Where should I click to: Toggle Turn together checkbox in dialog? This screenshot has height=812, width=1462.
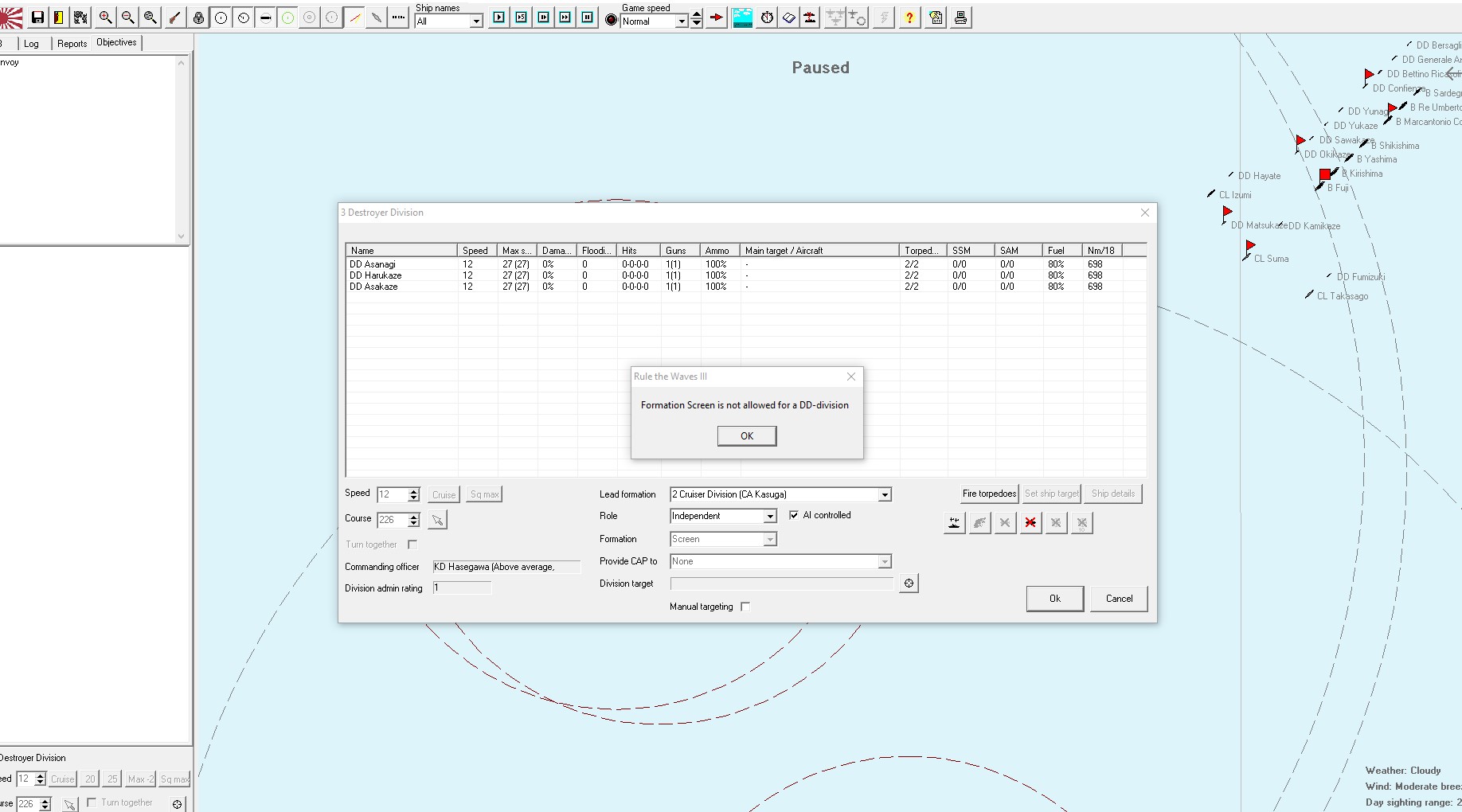(x=412, y=545)
